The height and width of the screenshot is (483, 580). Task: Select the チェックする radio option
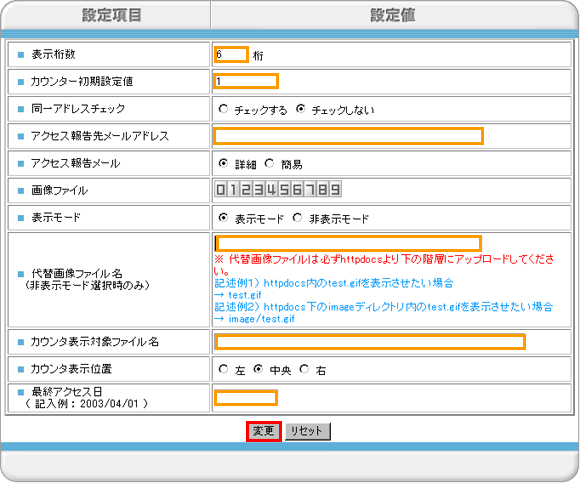pyautogui.click(x=223, y=109)
